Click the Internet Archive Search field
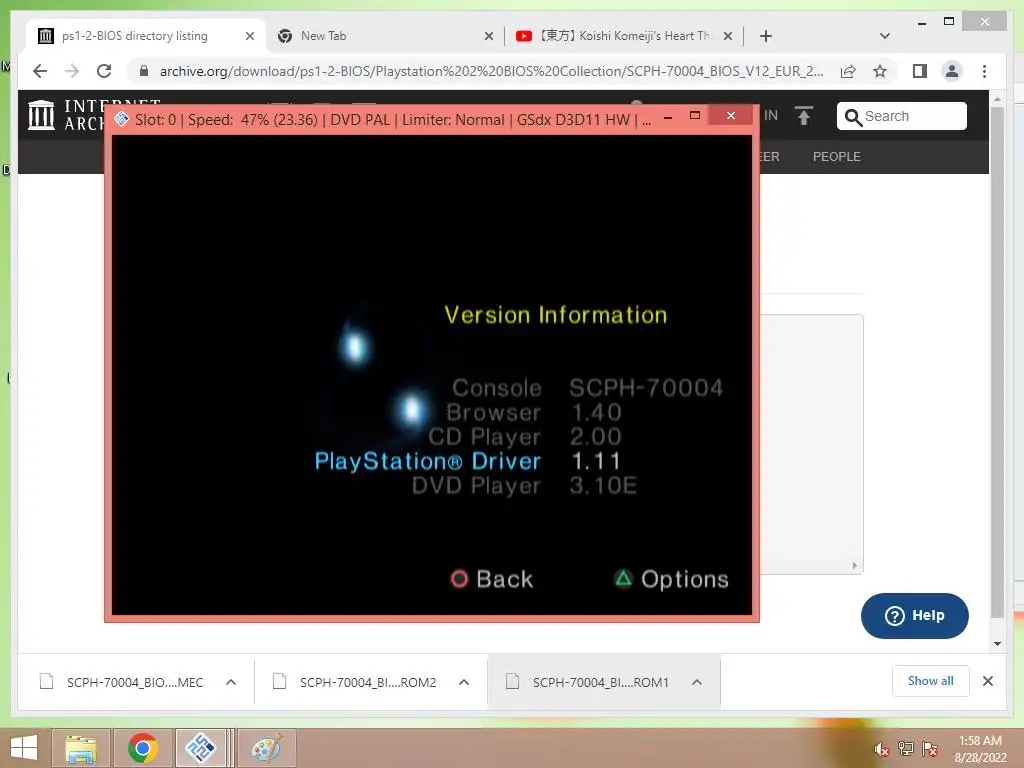Viewport: 1024px width, 768px height. click(901, 116)
